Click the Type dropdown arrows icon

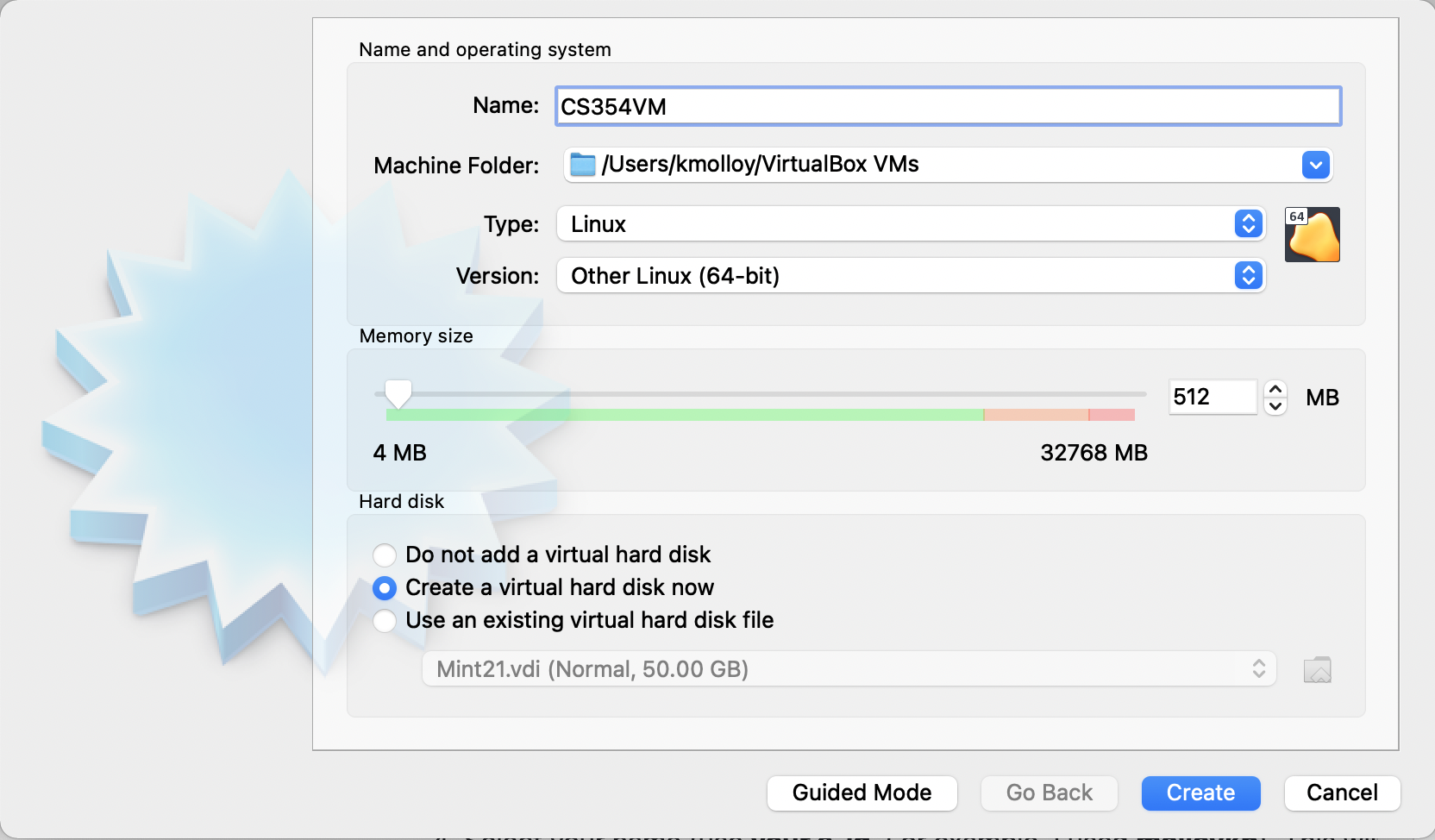(x=1247, y=223)
